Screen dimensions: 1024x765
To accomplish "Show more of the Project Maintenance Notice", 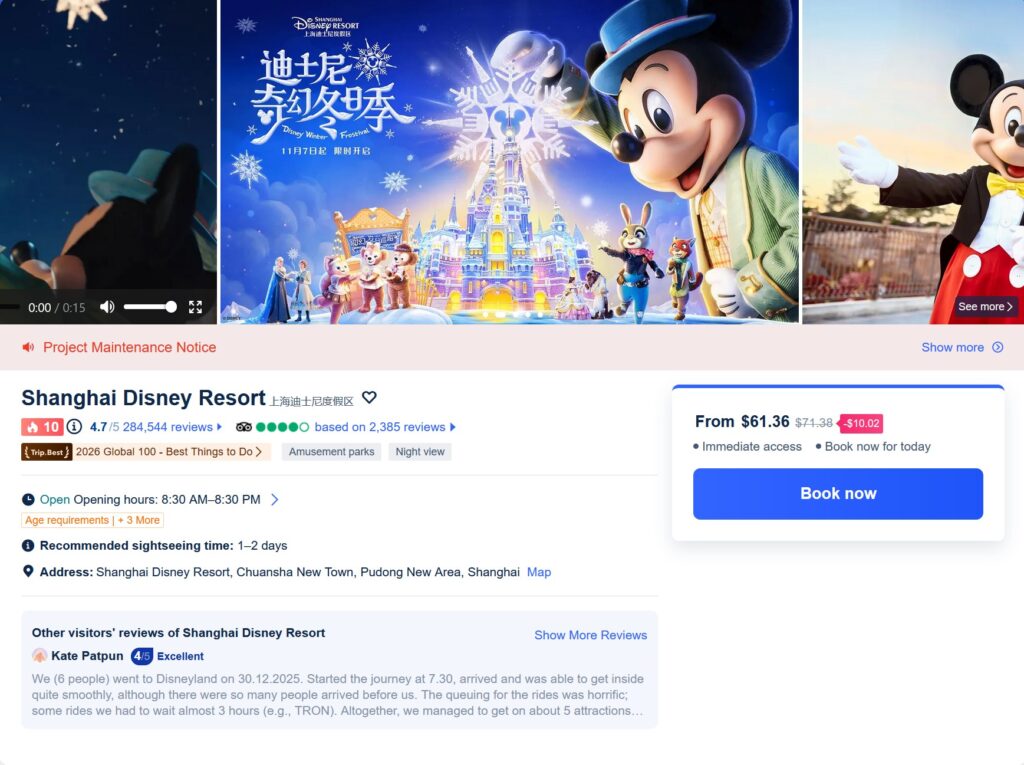I will 962,348.
